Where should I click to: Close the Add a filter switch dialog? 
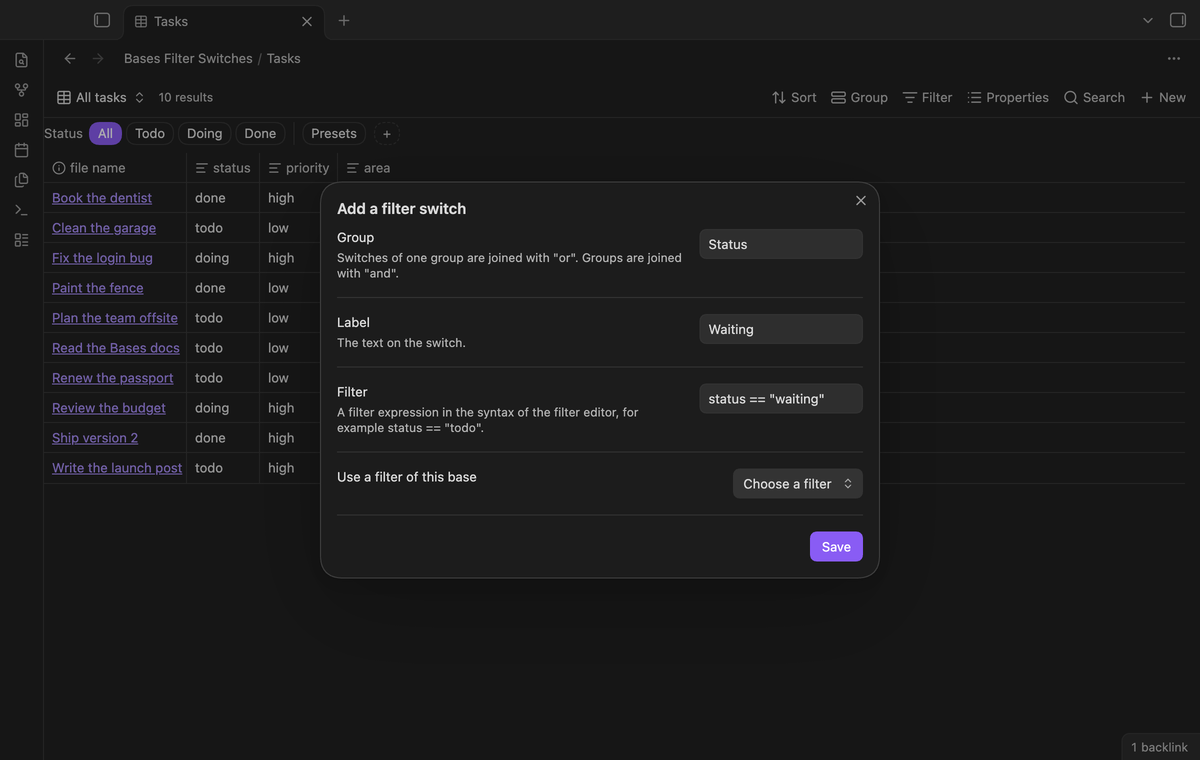tap(861, 200)
